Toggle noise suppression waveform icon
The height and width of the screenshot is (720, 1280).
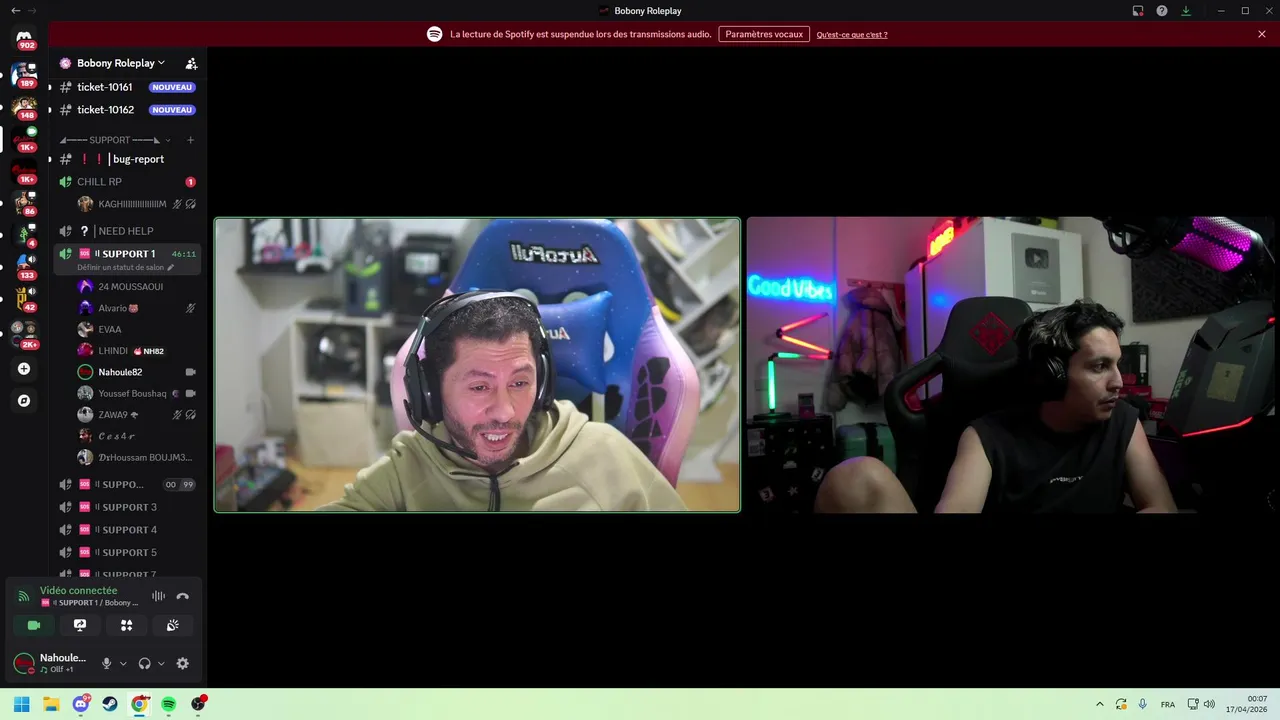tap(158, 596)
